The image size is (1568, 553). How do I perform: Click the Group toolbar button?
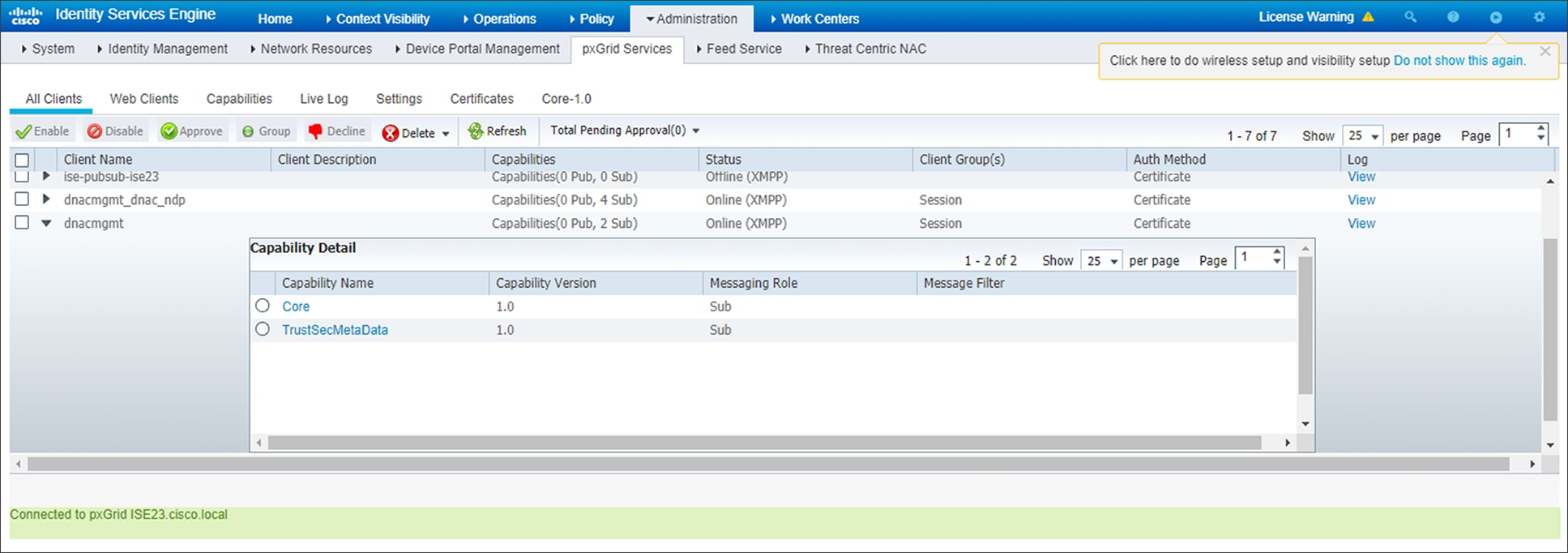pyautogui.click(x=266, y=131)
